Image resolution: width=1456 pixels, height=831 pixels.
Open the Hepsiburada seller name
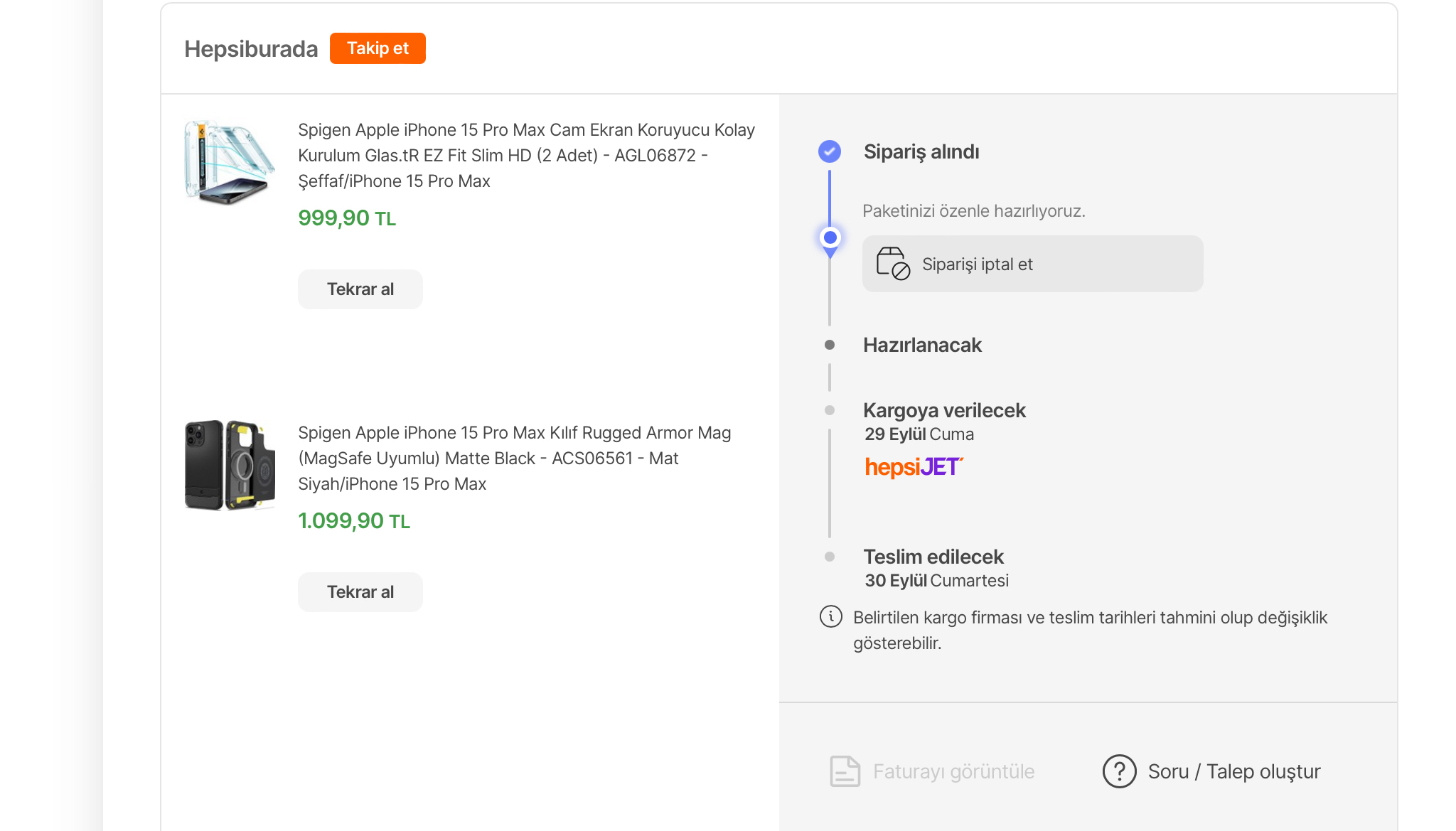[x=251, y=48]
